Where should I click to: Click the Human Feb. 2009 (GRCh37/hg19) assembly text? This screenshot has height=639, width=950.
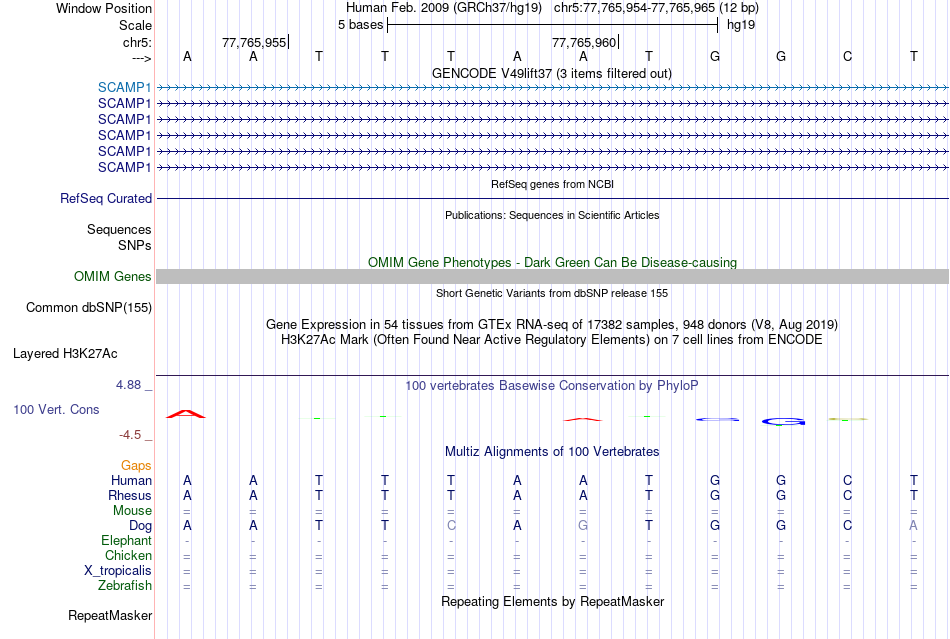(x=443, y=8)
